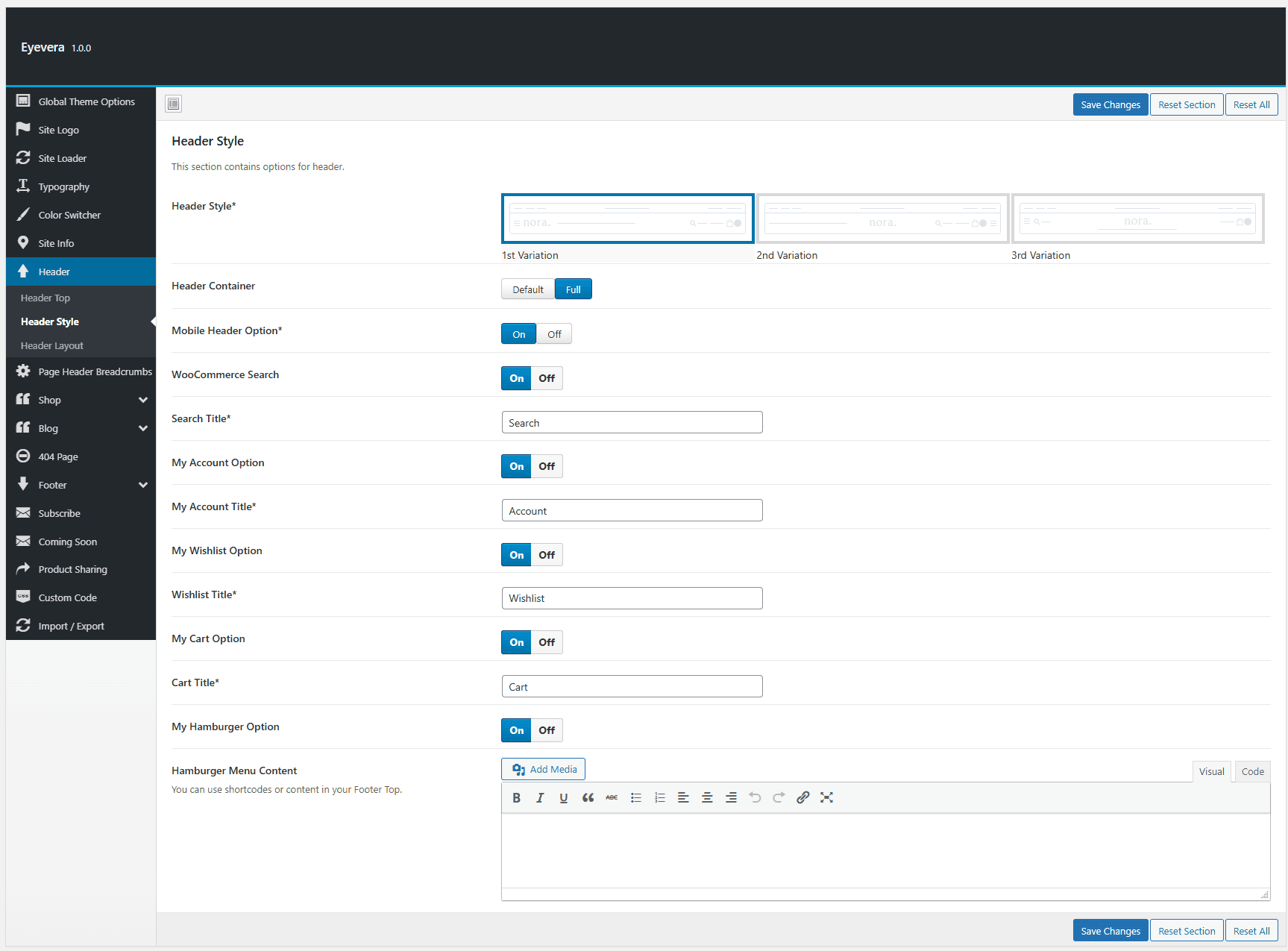Click bottom Save Changes button

click(x=1110, y=931)
